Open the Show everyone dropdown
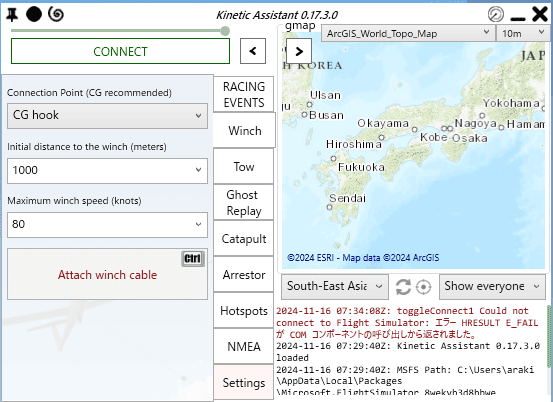The image size is (553, 402). click(492, 286)
